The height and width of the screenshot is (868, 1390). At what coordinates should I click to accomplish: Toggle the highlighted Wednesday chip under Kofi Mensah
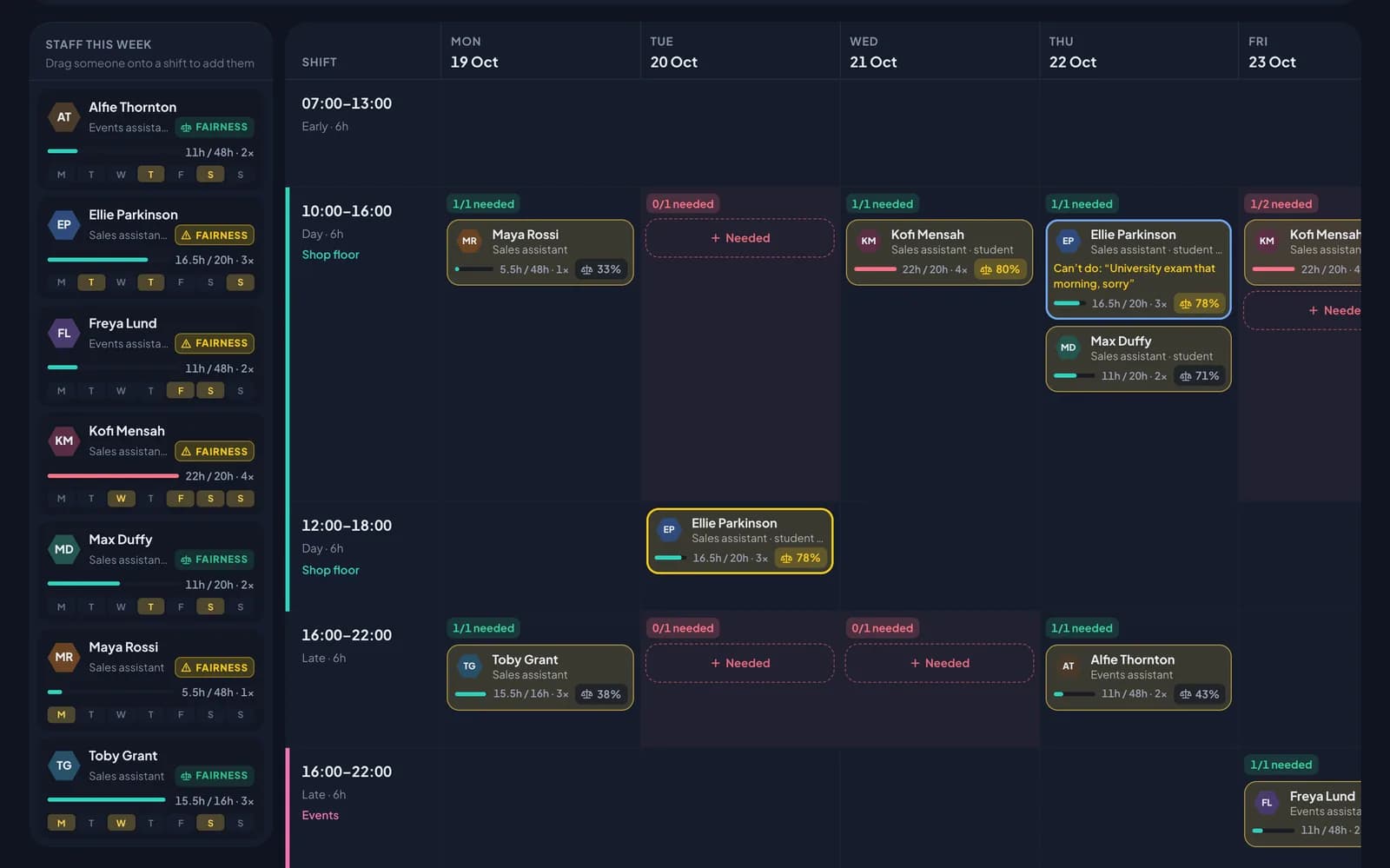pos(121,499)
